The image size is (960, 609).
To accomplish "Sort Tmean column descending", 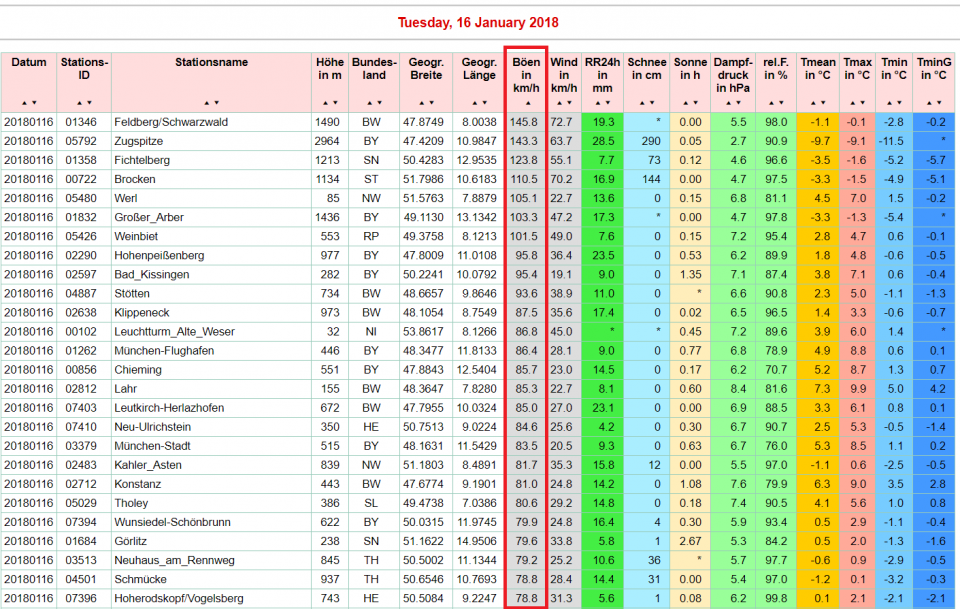I will pos(821,103).
